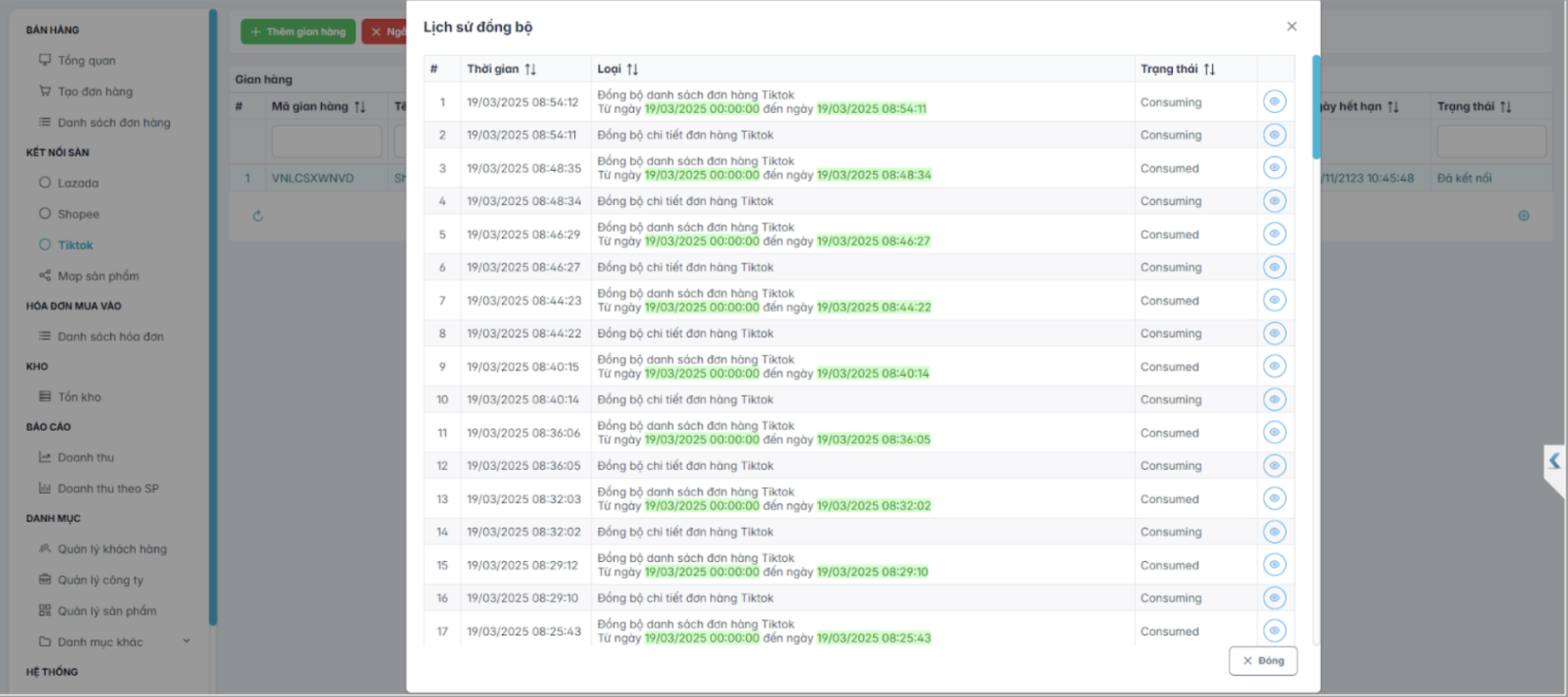View details of sync record number 3
Screen dimensions: 1568x697
pyautogui.click(x=1273, y=168)
